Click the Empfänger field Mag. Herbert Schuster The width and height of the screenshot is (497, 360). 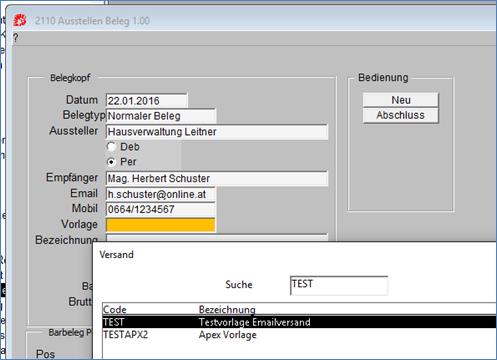click(x=217, y=178)
